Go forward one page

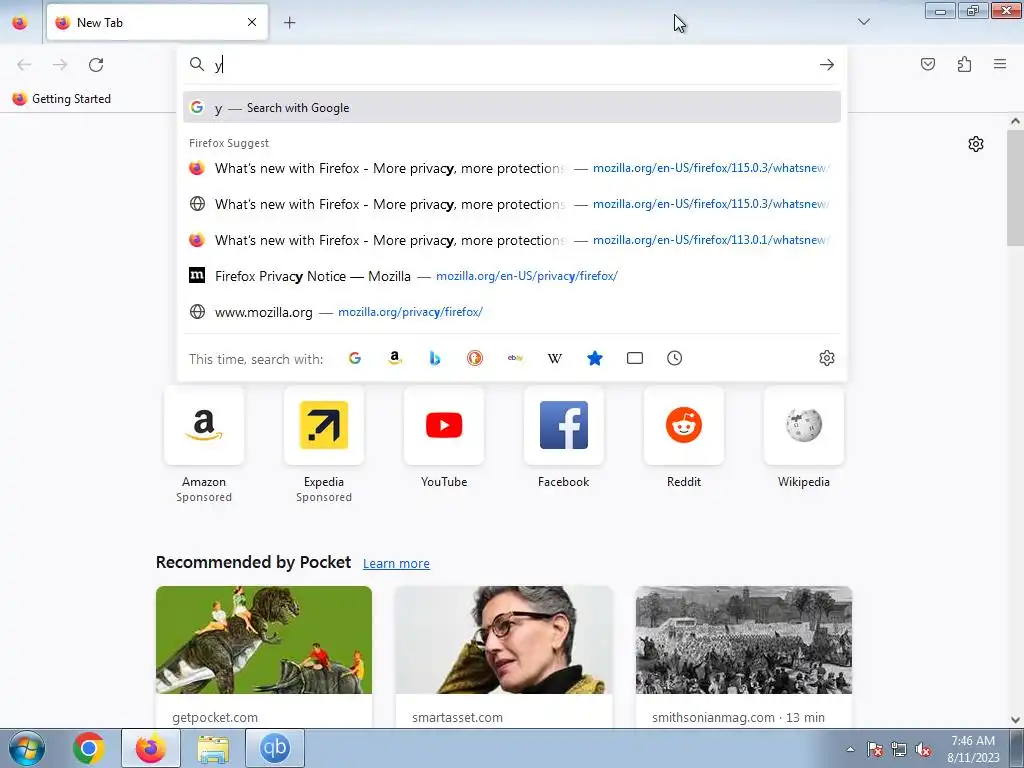coord(60,65)
